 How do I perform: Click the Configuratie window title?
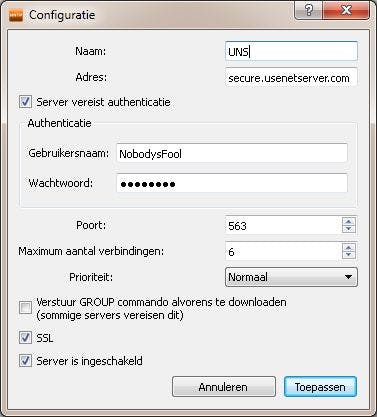click(62, 15)
